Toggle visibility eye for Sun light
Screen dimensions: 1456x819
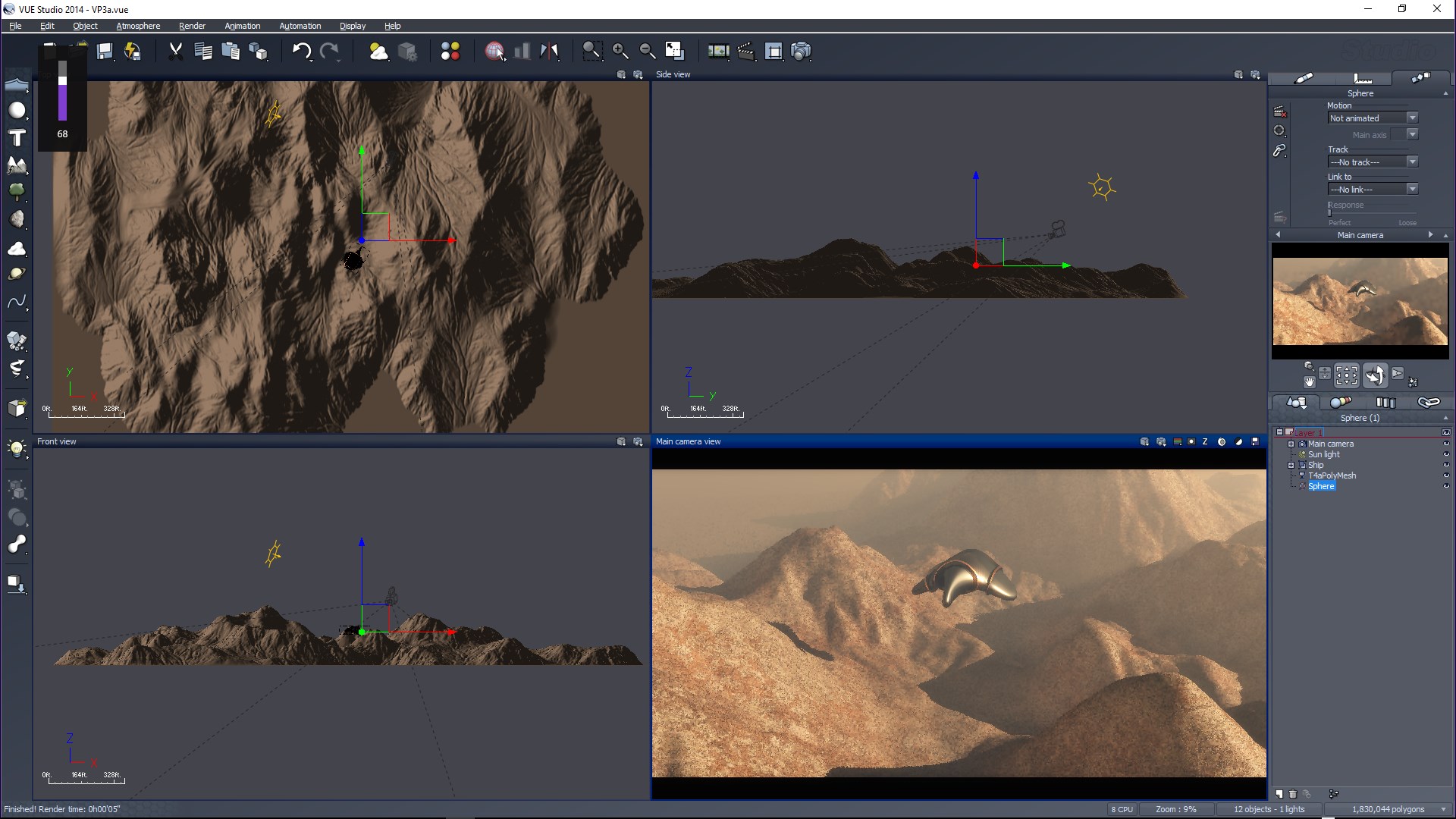[x=1445, y=454]
